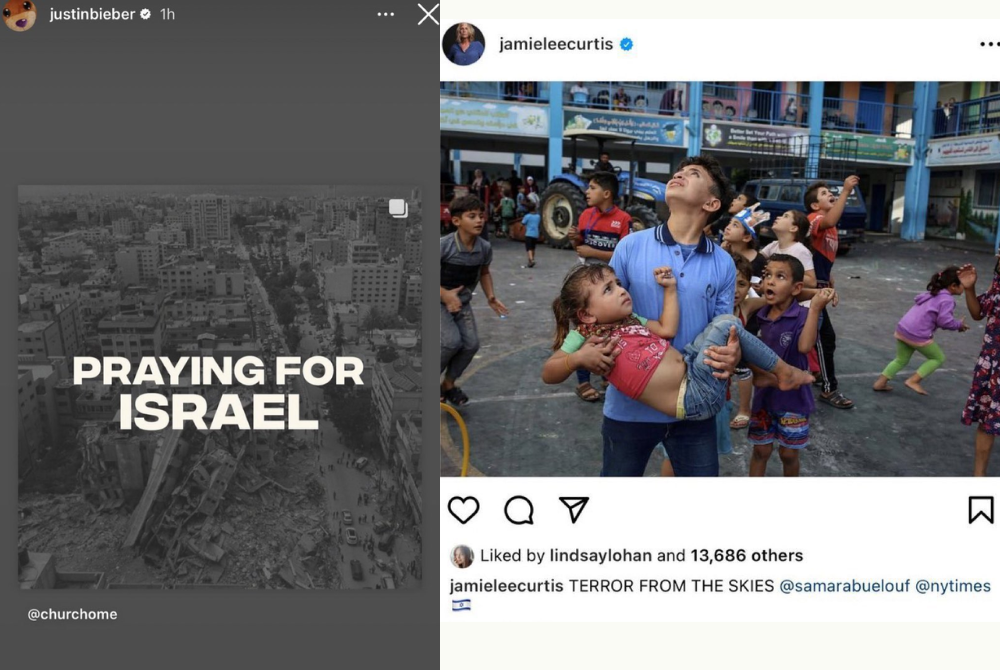This screenshot has width=1000, height=670.
Task: Open jamieleecurtis profile avatar in post header
Action: click(x=464, y=44)
